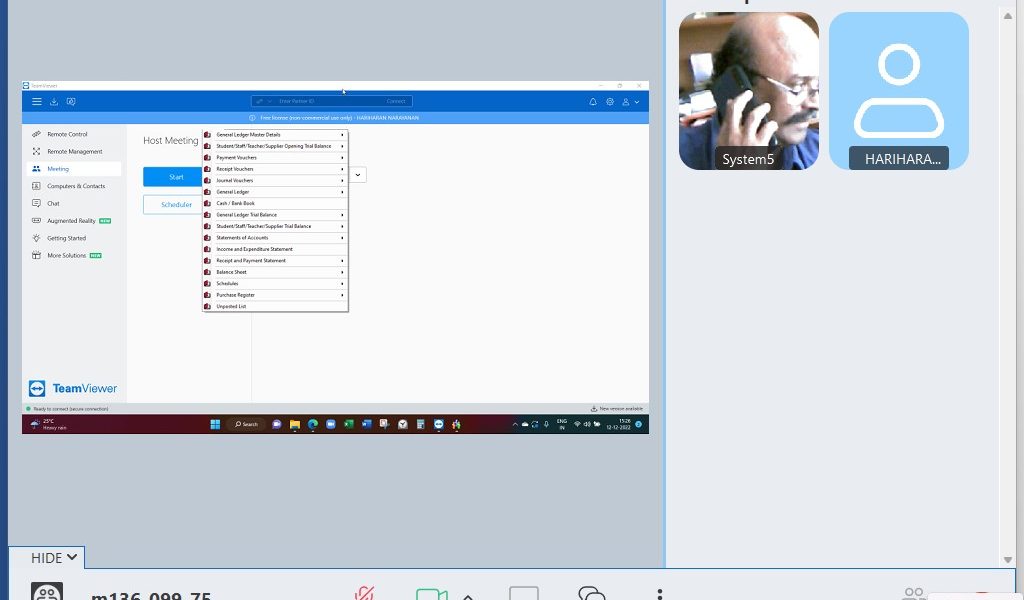Click the Remote Control sidebar icon
1024x600 pixels.
(37, 134)
